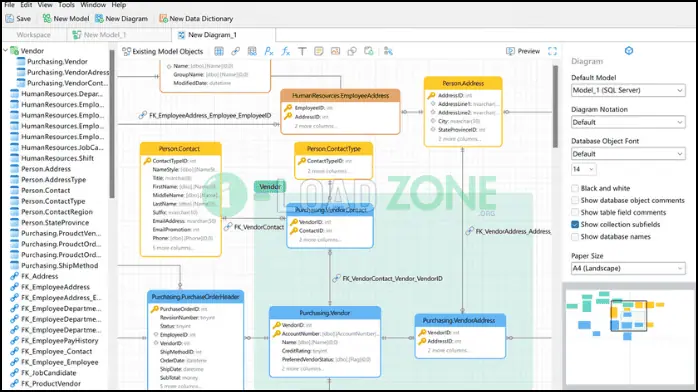The width and height of the screenshot is (698, 392).
Task: Click the table tool icon in diagram toolbar
Action: pyautogui.click(x=219, y=51)
